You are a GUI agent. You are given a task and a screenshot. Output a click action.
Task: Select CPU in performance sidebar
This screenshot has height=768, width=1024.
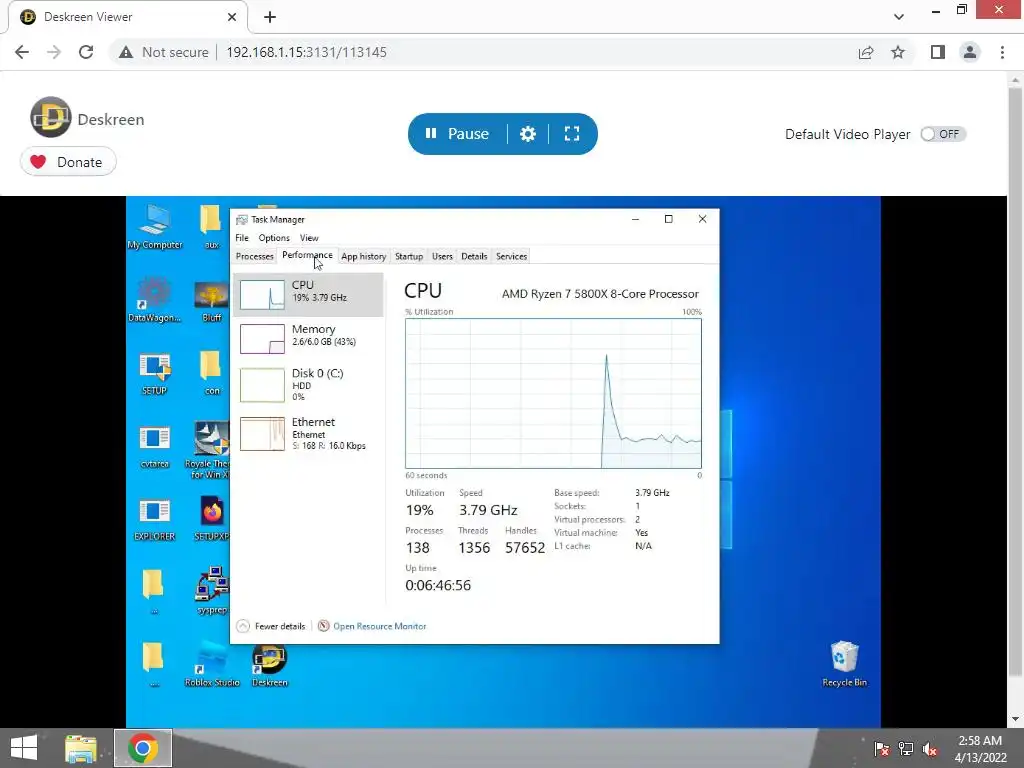pos(308,295)
